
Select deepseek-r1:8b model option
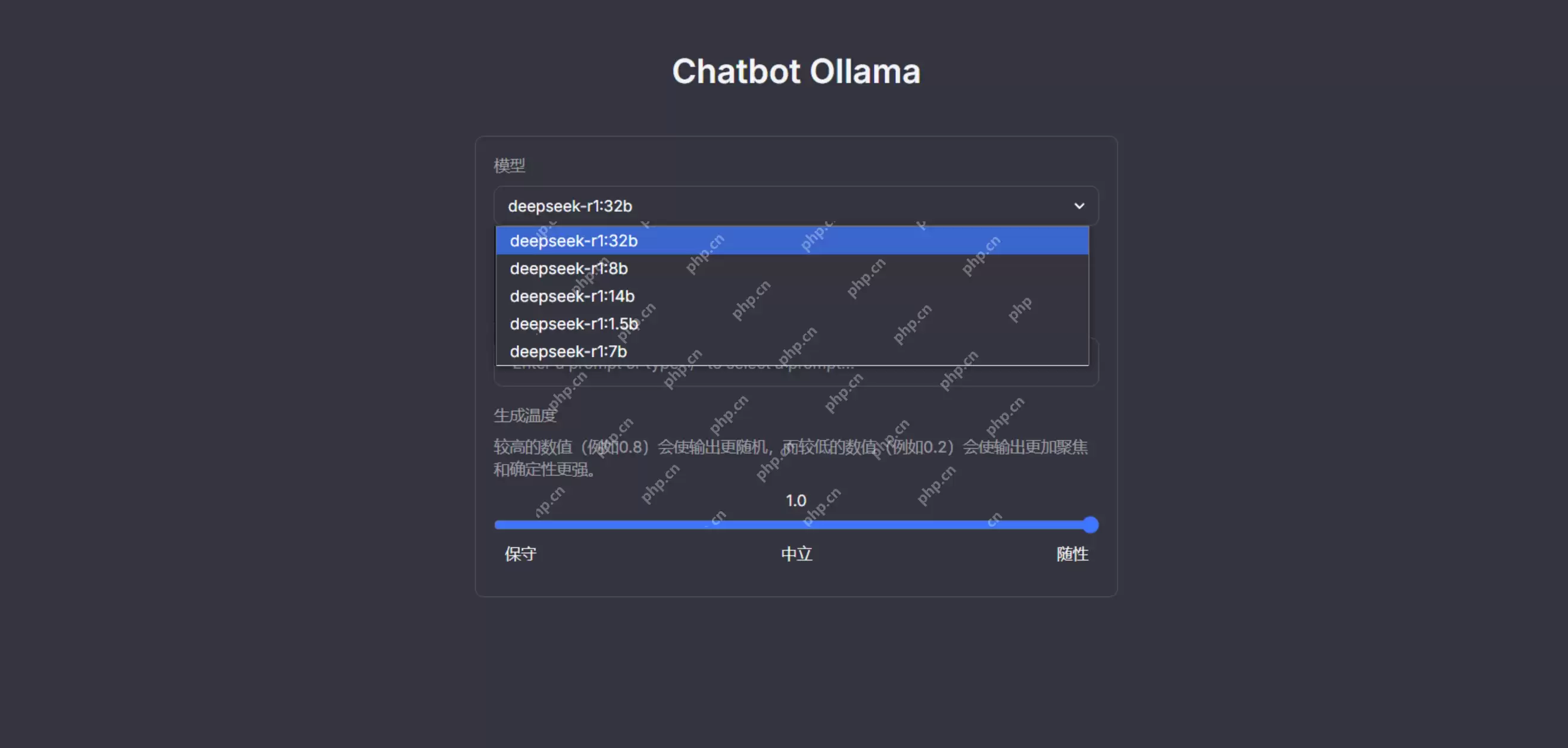[568, 268]
